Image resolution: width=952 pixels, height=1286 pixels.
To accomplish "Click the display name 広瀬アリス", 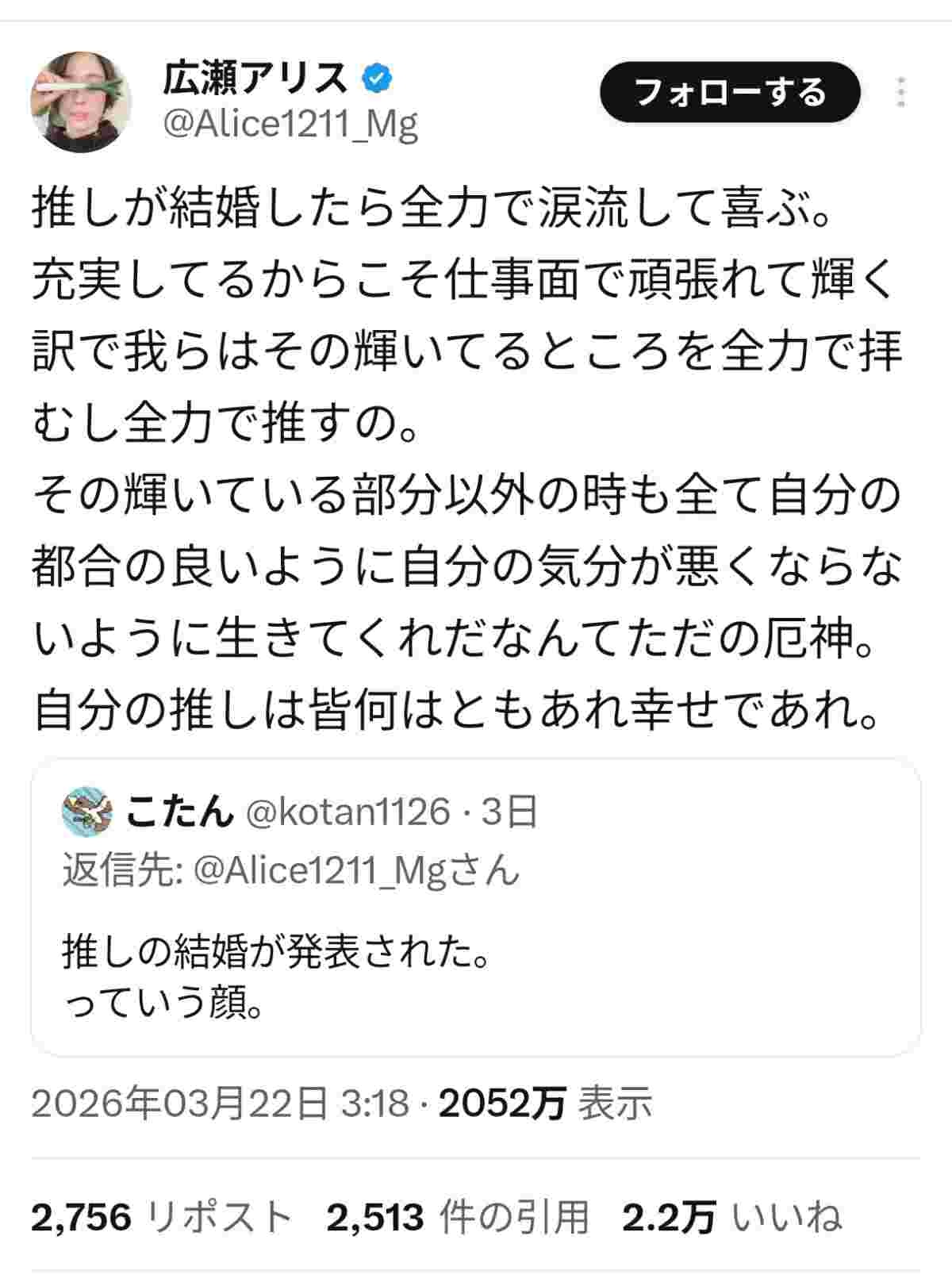I will pos(255,78).
